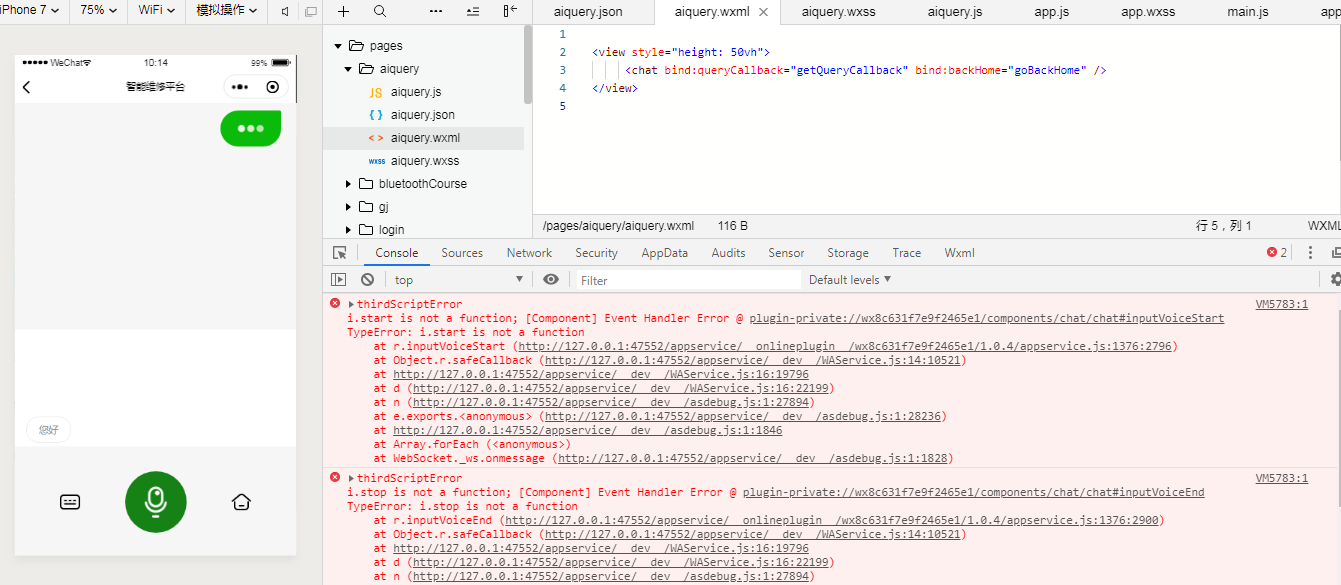Add a new file with plus icon
The width and height of the screenshot is (1341, 585).
click(x=343, y=11)
